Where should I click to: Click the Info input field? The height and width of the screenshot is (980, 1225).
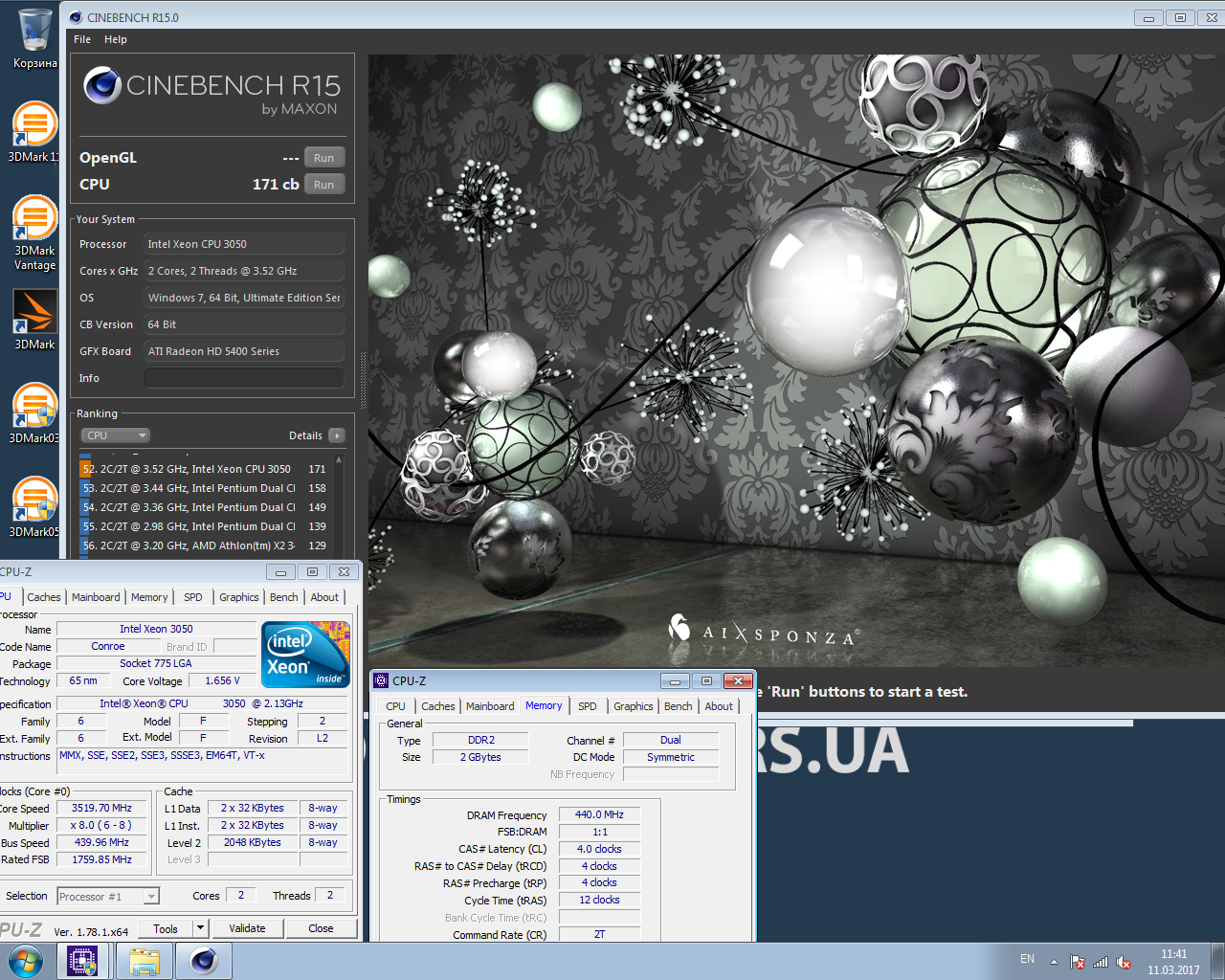[x=244, y=378]
